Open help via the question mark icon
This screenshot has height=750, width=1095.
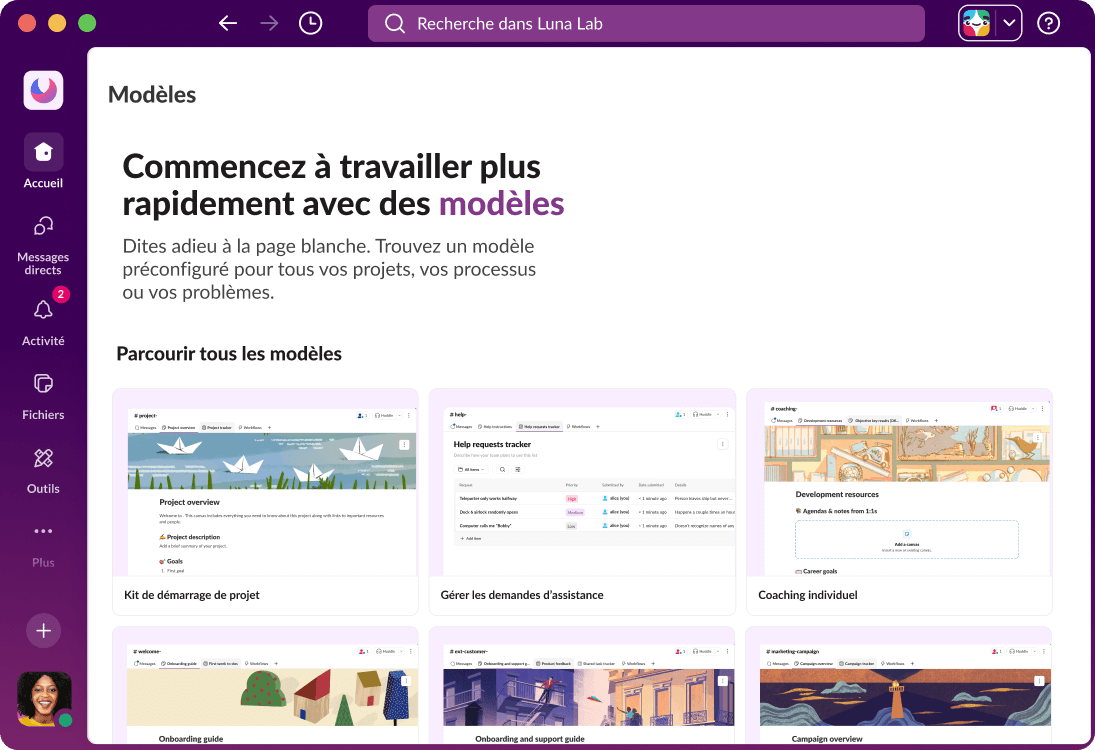1048,22
